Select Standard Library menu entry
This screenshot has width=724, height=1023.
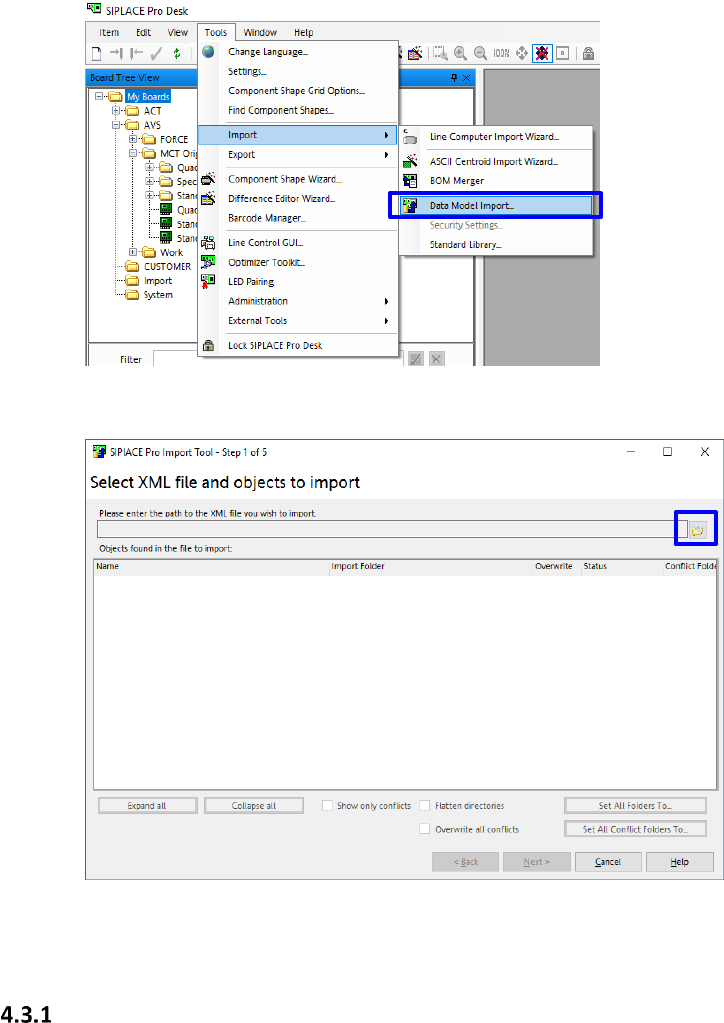[496, 245]
